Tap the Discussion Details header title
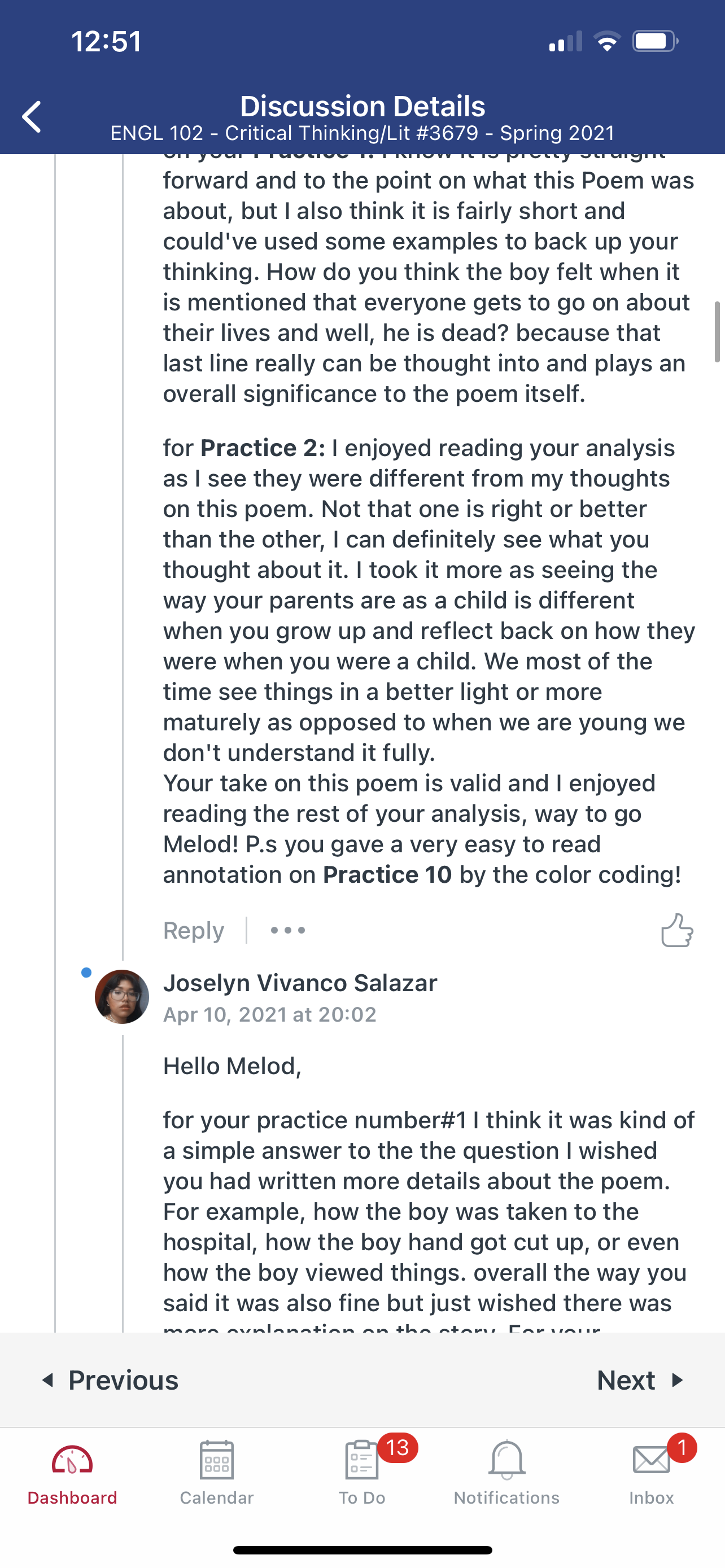Image resolution: width=725 pixels, height=1568 pixels. tap(362, 107)
